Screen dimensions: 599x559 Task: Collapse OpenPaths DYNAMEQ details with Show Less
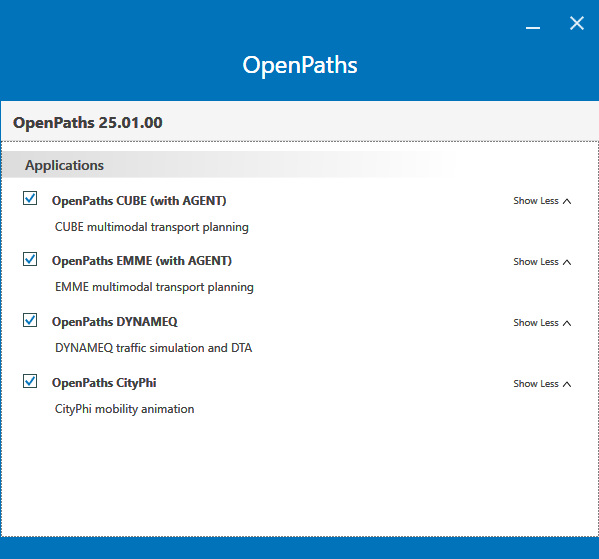coord(542,323)
